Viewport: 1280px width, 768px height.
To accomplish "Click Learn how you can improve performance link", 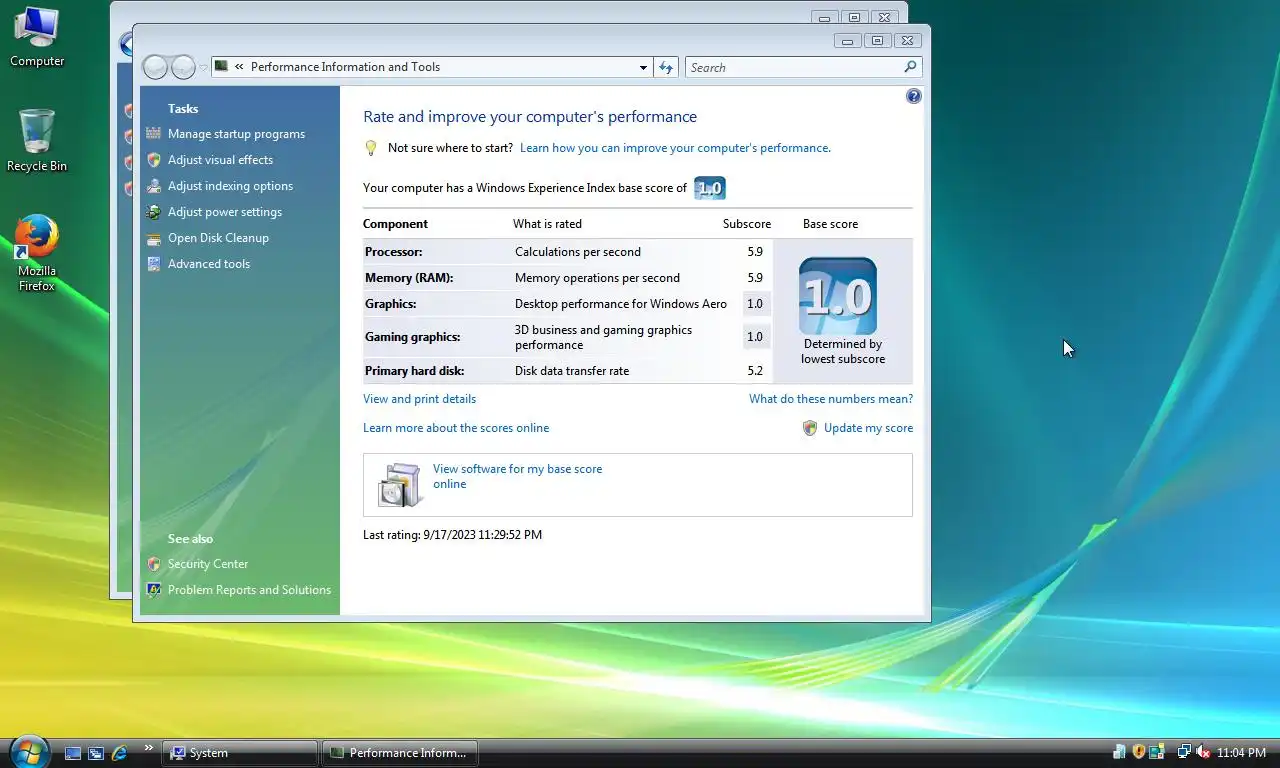I will 675,148.
